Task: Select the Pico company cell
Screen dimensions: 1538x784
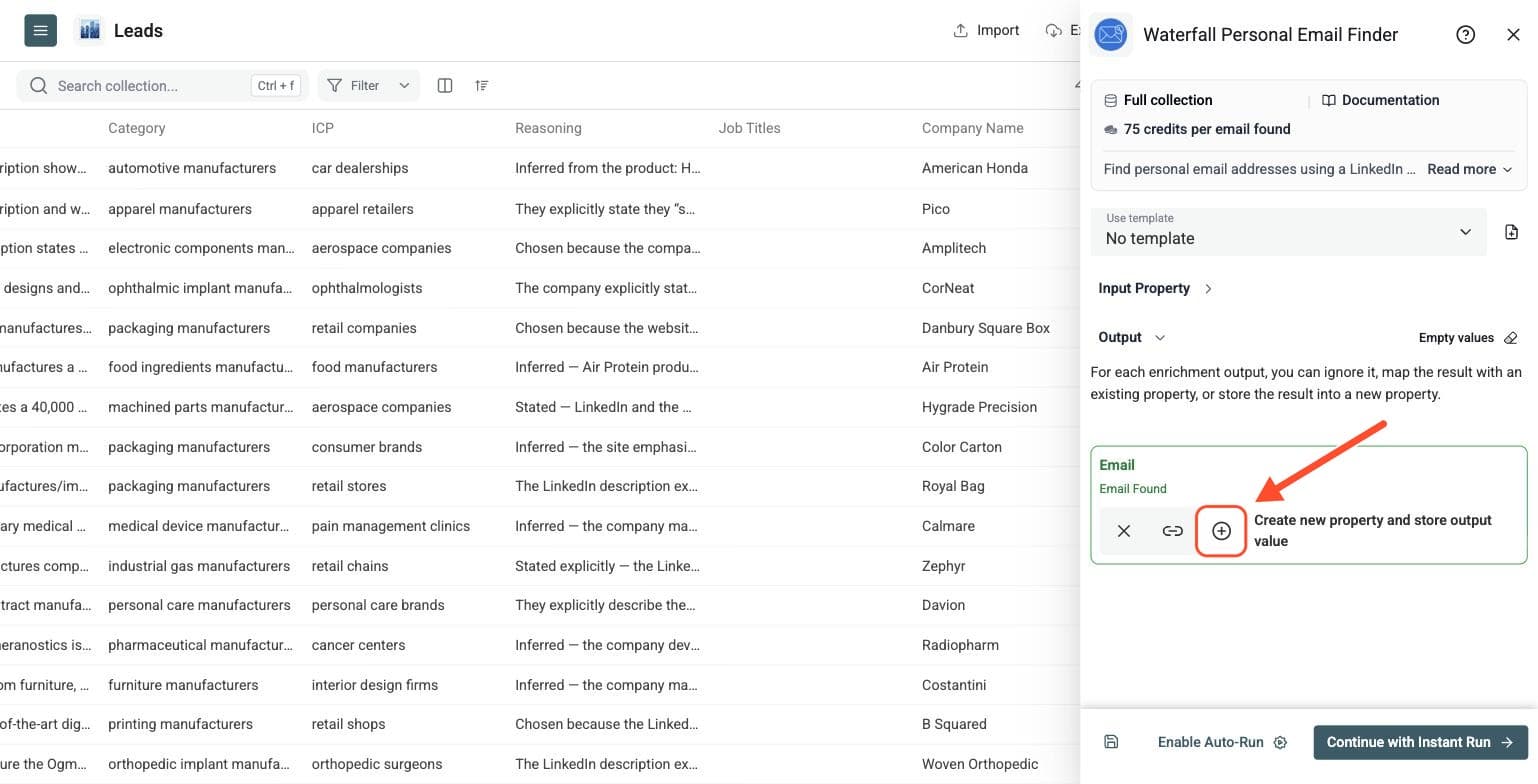Action: click(x=936, y=209)
